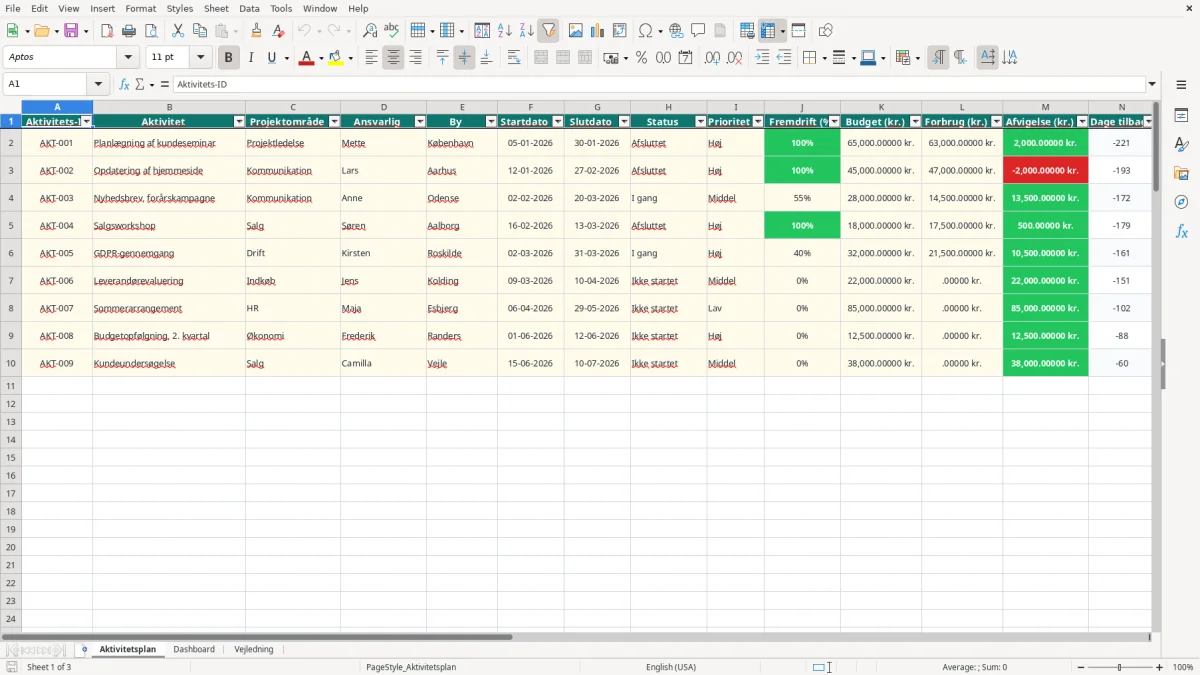Open the sidebar Navigator compass icon

click(1181, 202)
